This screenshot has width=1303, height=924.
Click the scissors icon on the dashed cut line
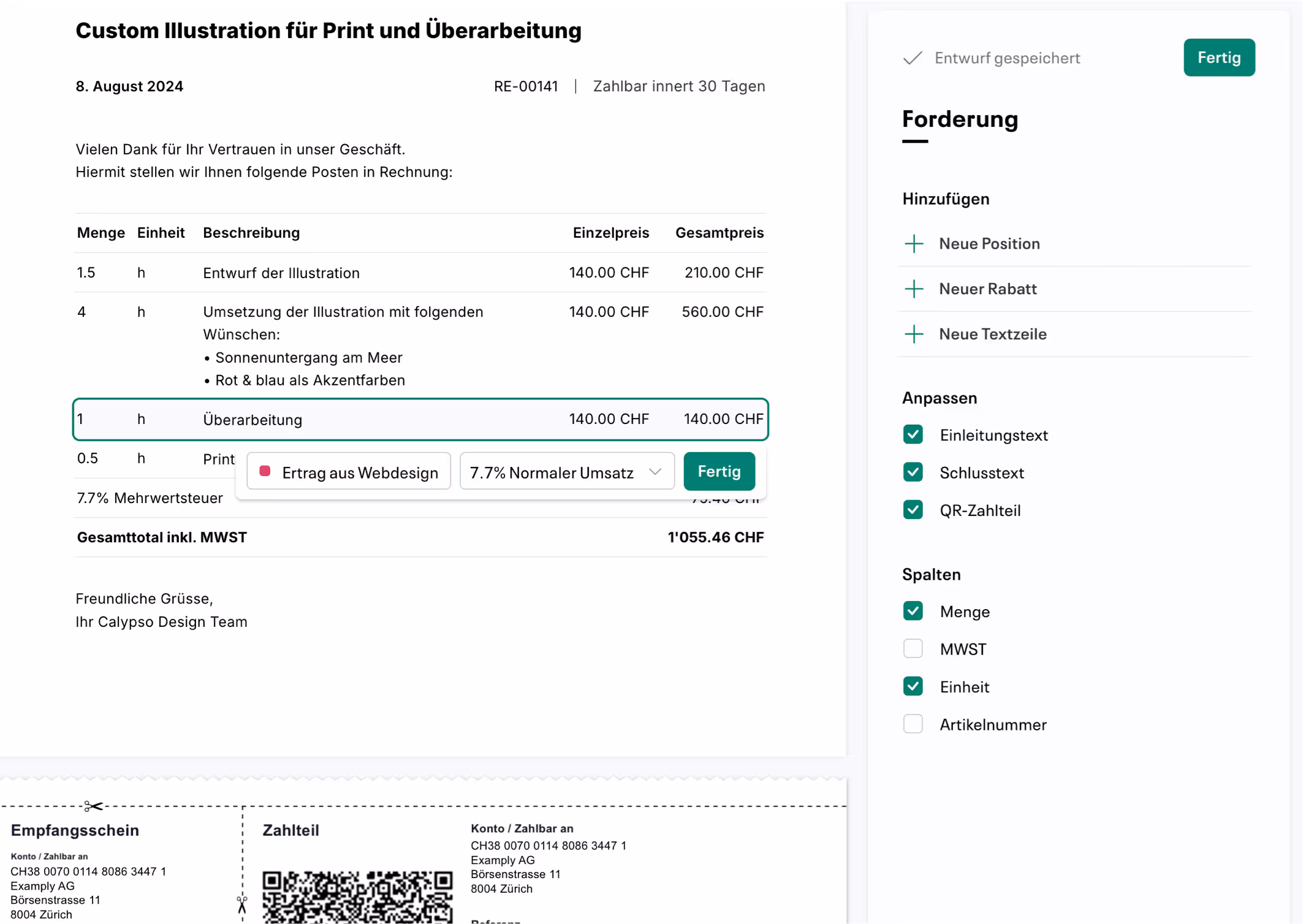pyautogui.click(x=93, y=806)
